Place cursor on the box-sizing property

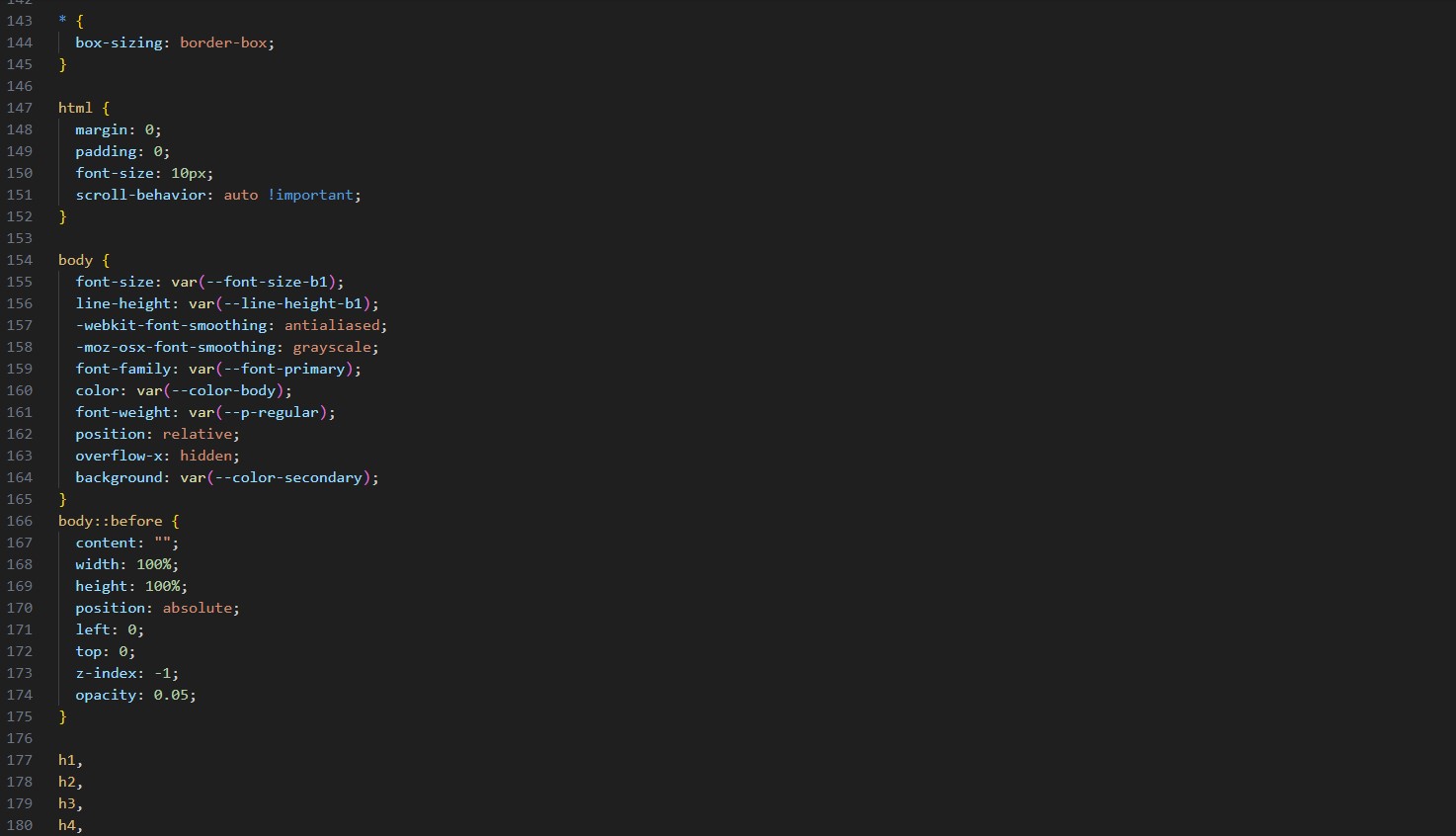pos(119,42)
